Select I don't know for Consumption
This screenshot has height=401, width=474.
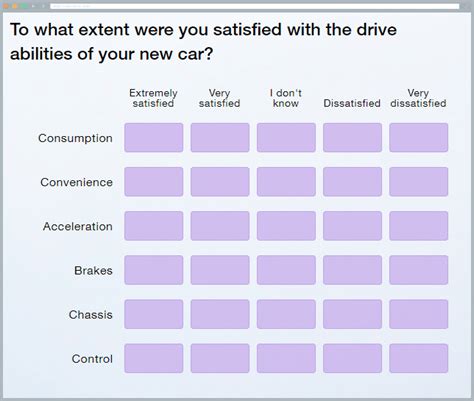click(286, 137)
